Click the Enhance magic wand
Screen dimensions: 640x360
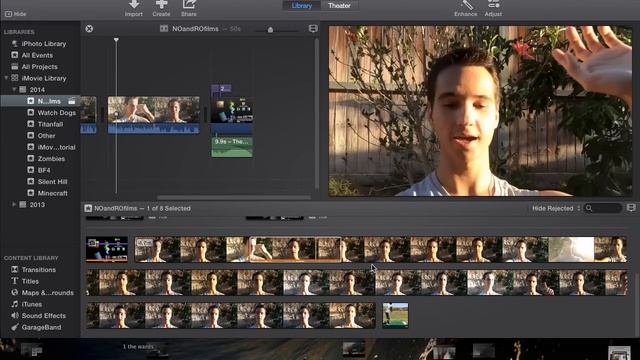(x=466, y=5)
